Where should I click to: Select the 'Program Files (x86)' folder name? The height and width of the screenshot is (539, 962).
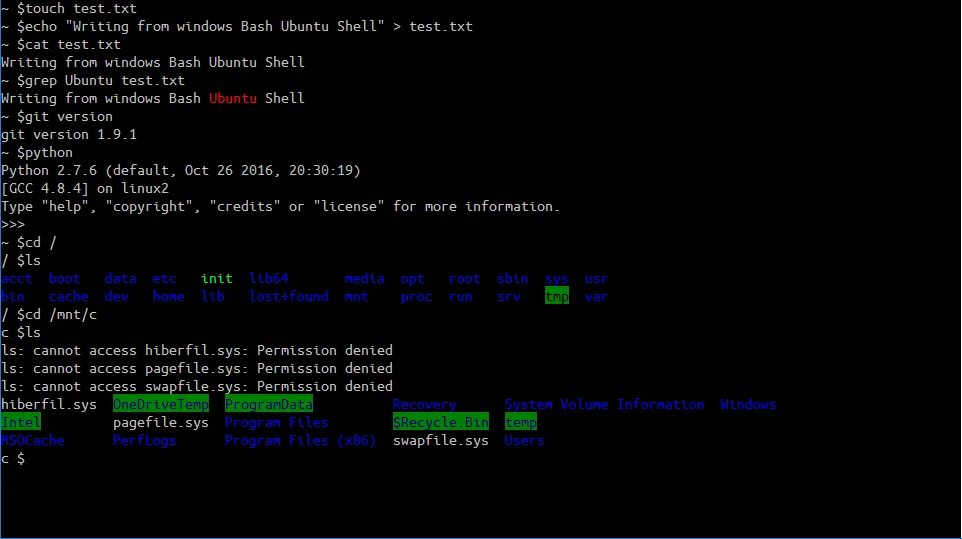[x=300, y=440]
